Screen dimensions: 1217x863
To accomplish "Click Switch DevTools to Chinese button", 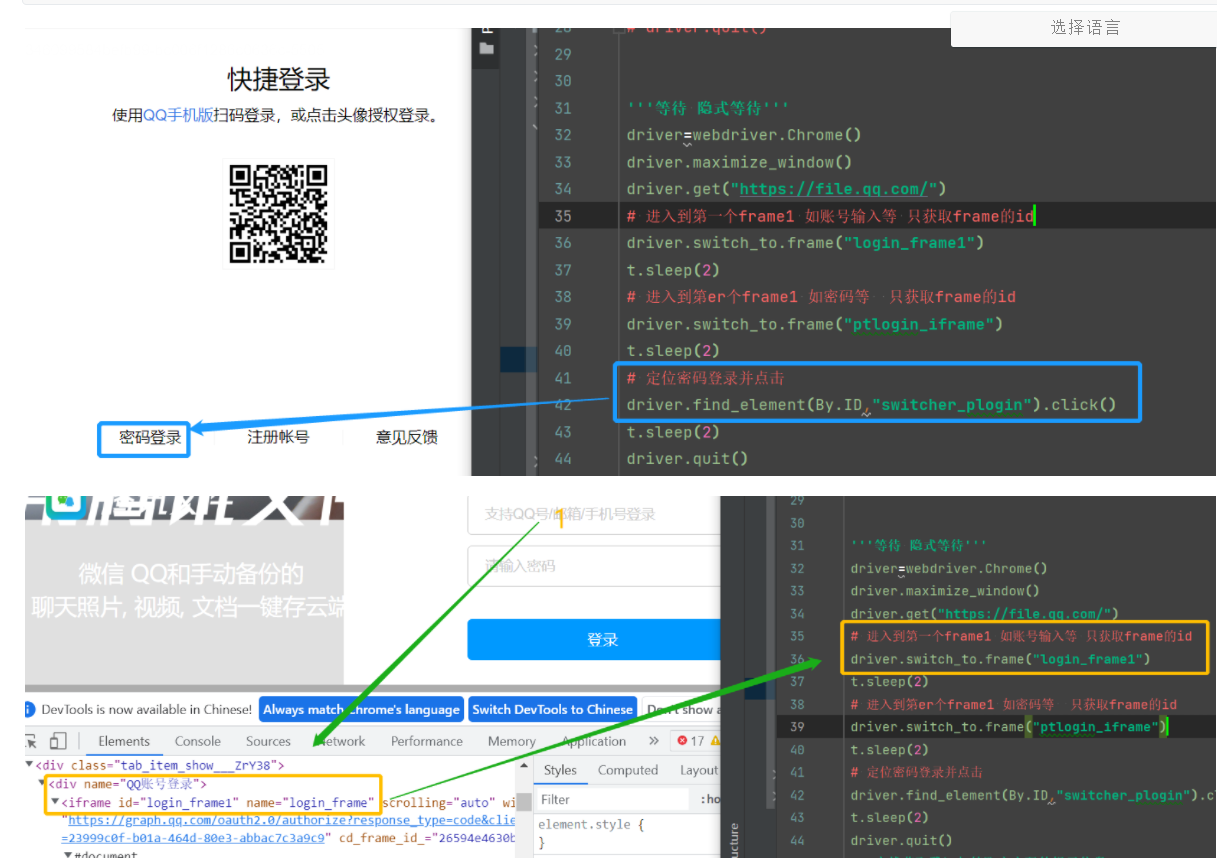I will 552,709.
